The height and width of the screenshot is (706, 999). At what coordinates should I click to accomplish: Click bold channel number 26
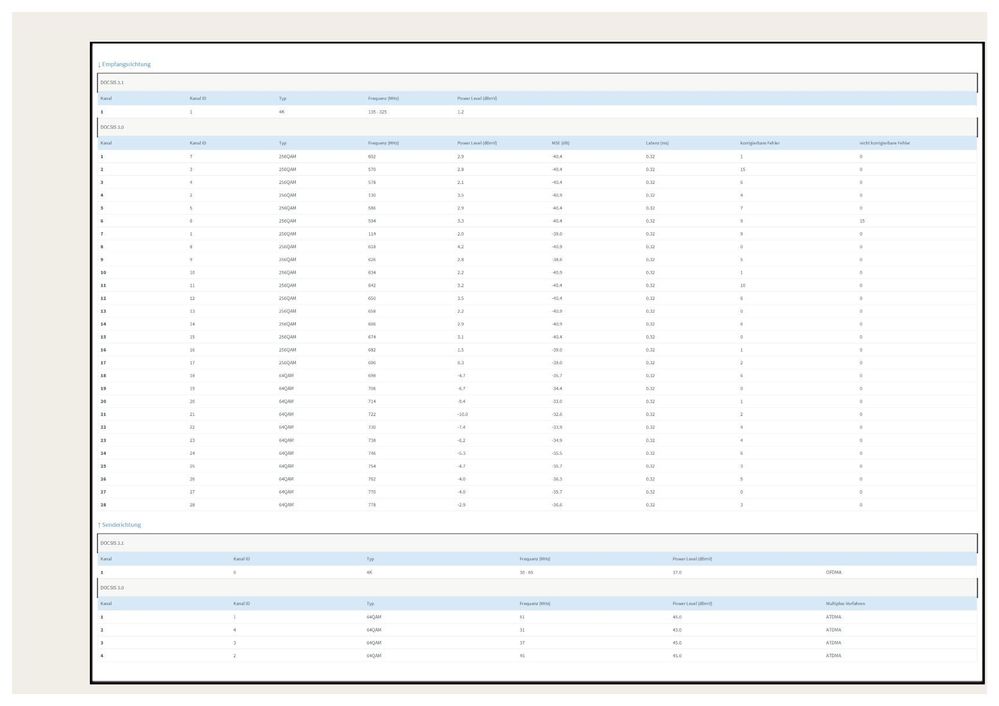[x=103, y=479]
